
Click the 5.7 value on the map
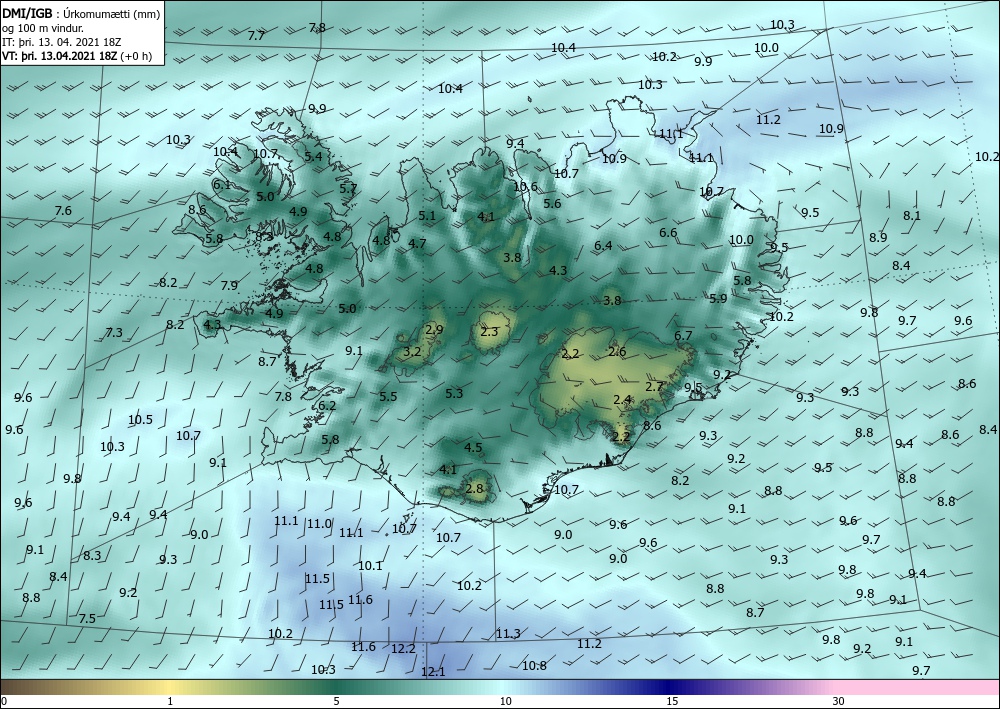(348, 189)
